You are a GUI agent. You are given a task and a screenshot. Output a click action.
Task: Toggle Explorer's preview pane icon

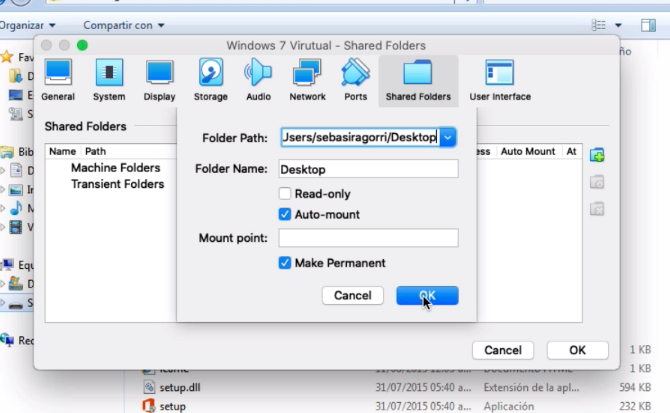coord(648,25)
